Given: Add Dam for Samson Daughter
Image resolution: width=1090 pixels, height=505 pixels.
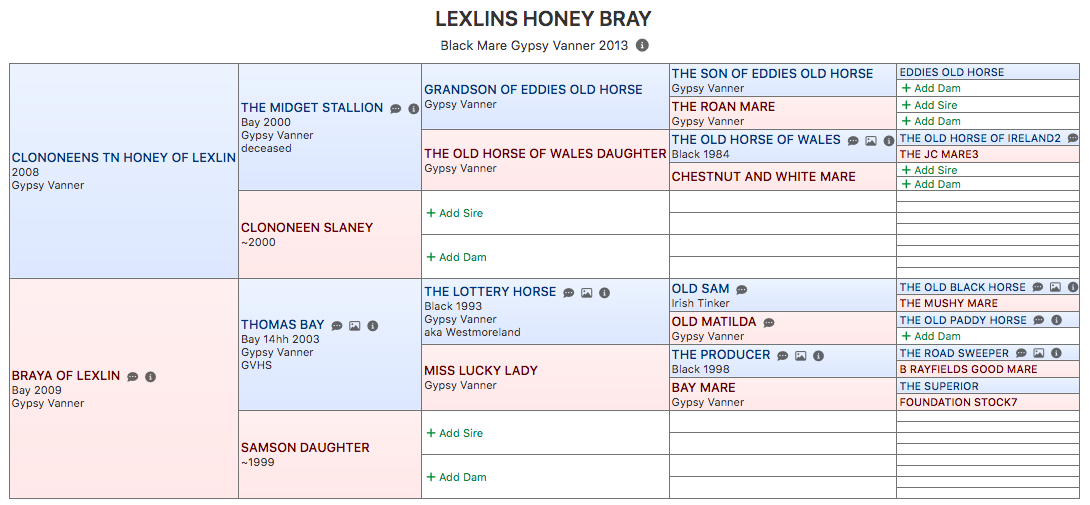Looking at the screenshot, I should click(x=456, y=476).
